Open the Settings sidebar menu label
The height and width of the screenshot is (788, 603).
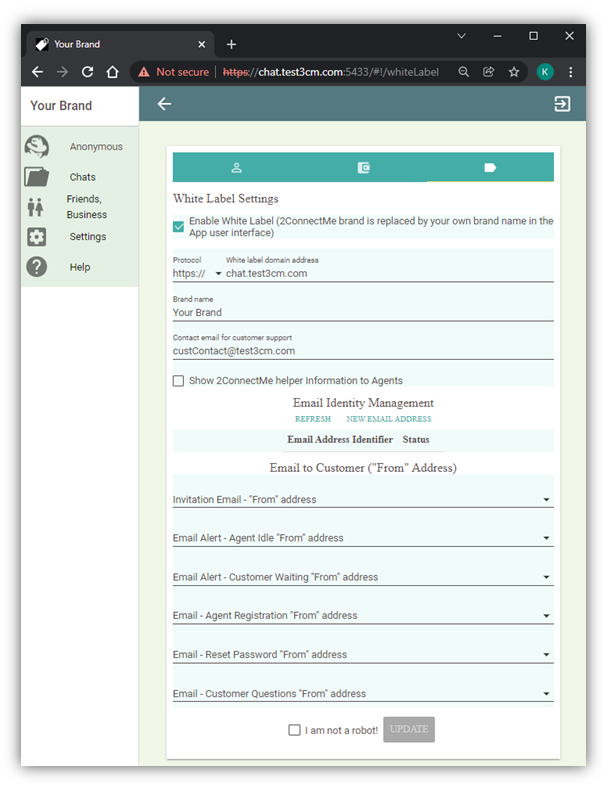[x=88, y=237]
